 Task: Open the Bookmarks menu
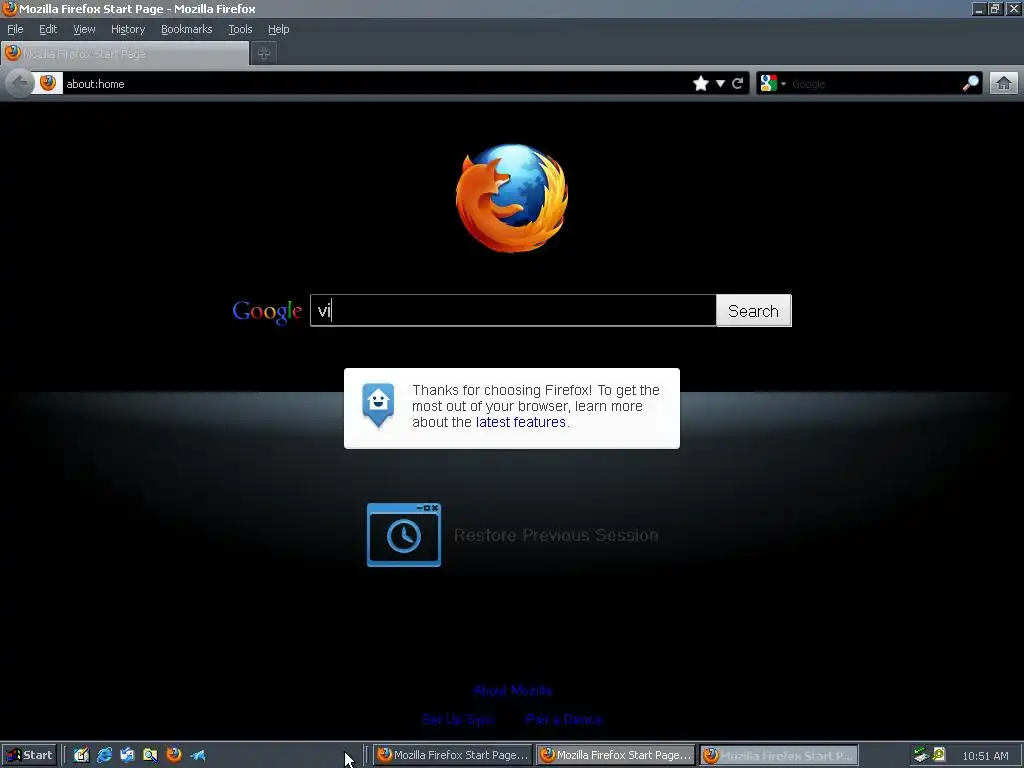pos(187,29)
